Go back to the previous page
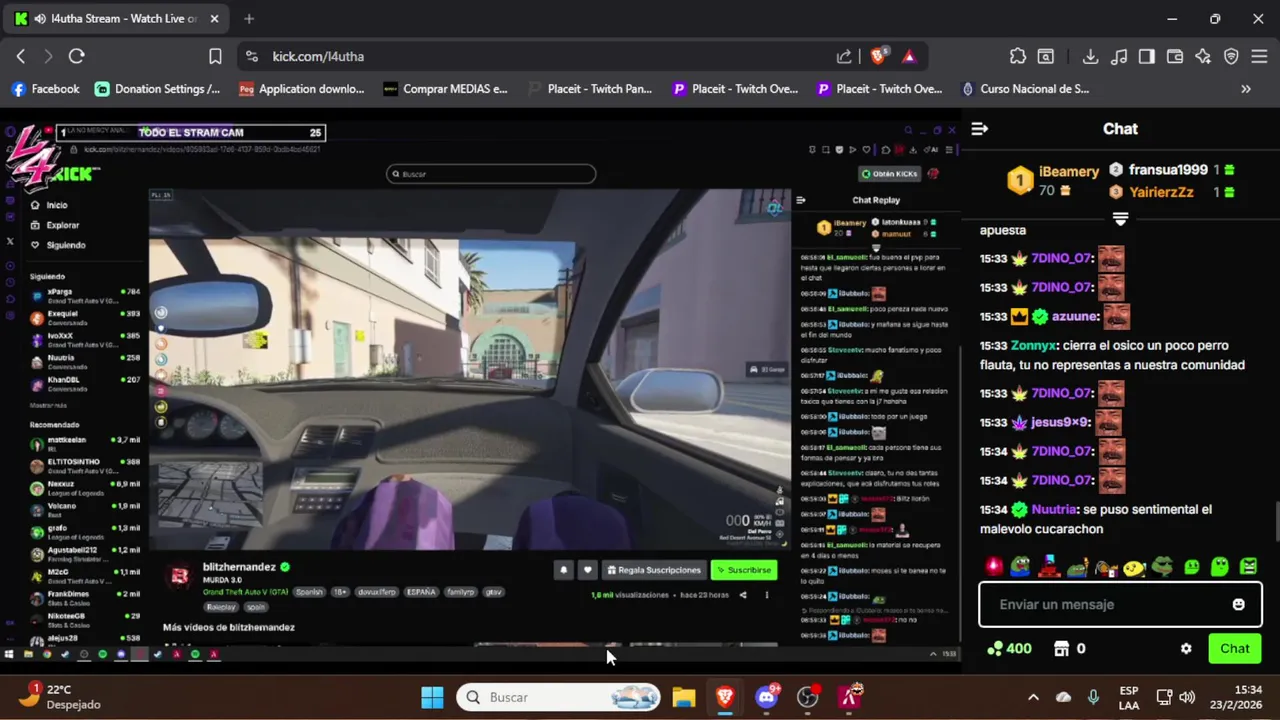Screen dimensions: 1280x720 (21, 57)
